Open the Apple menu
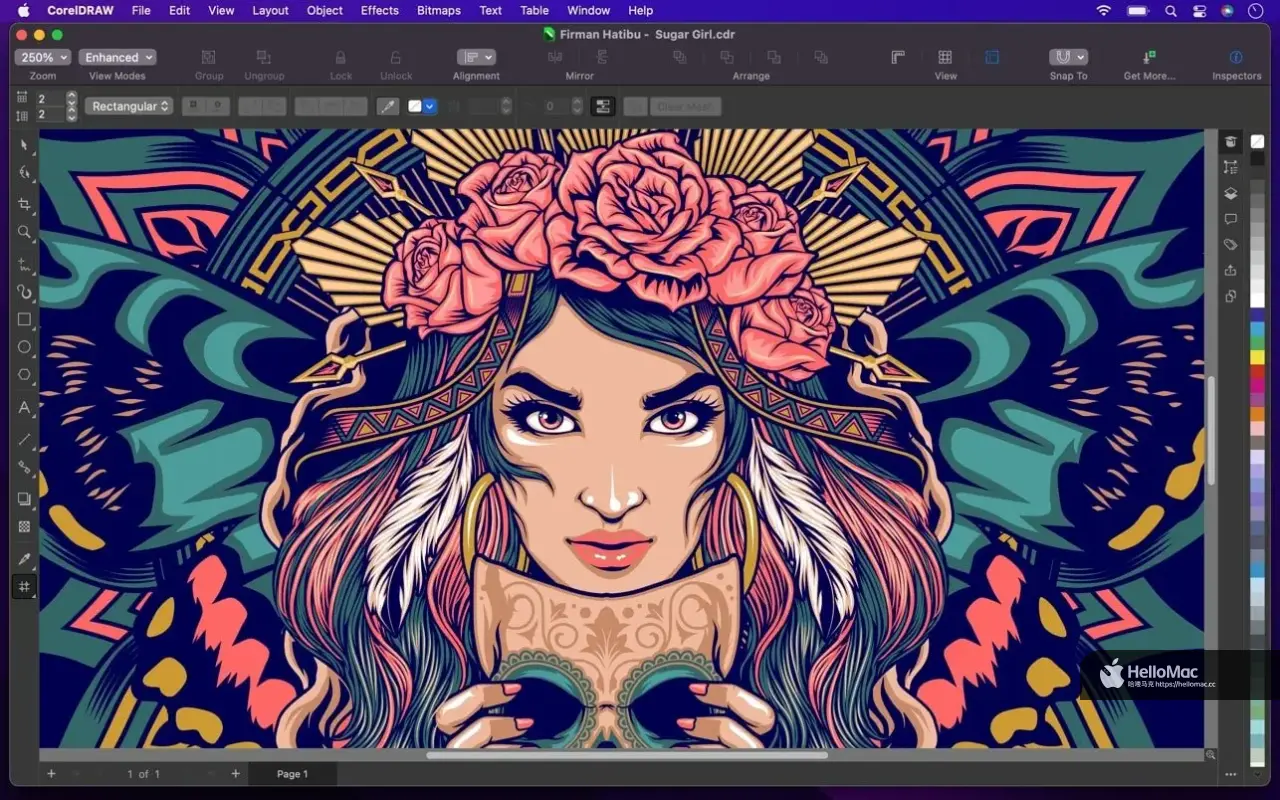This screenshot has width=1280, height=800. (x=24, y=10)
